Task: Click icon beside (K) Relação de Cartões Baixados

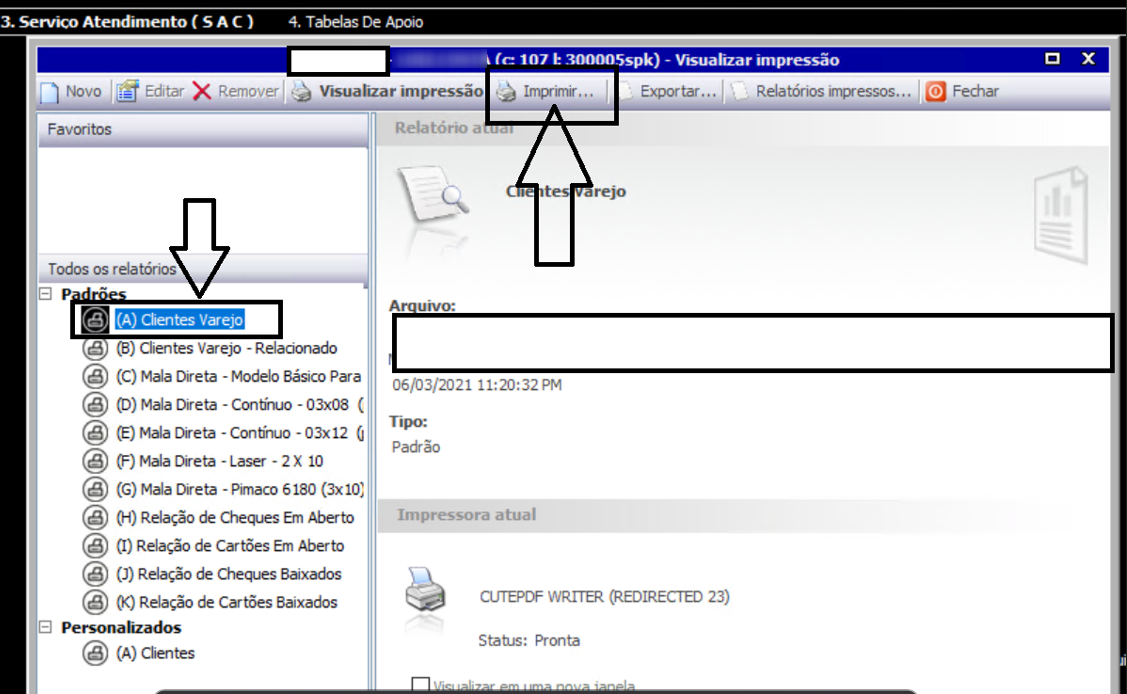Action: tap(95, 602)
